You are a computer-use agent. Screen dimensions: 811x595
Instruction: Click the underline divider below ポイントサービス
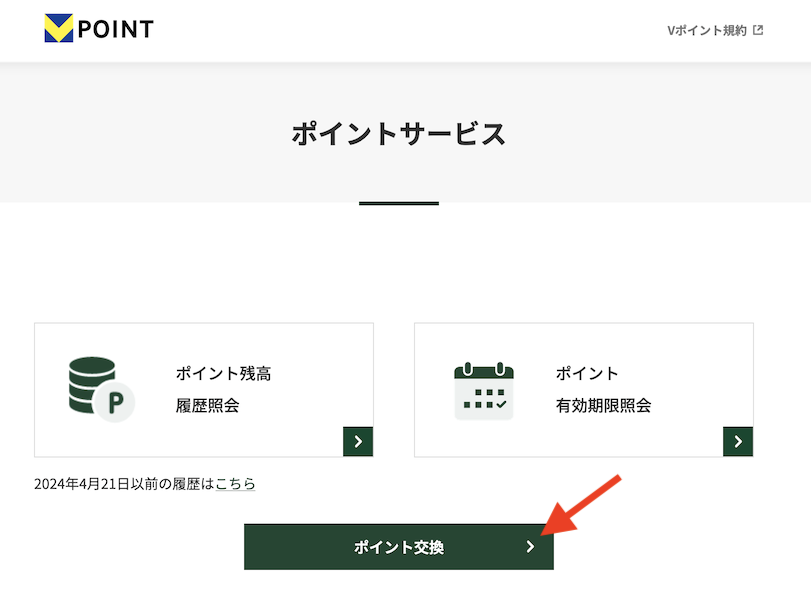pos(399,203)
